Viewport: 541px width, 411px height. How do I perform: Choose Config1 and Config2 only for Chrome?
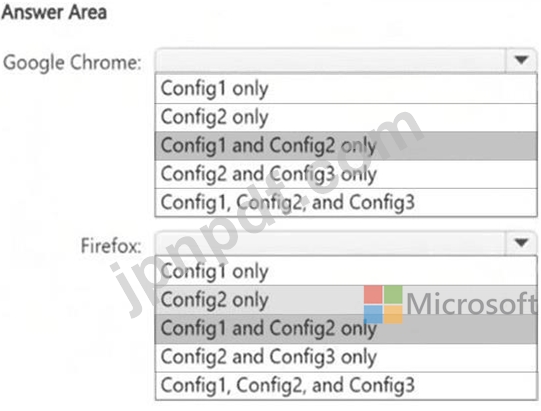pyautogui.click(x=346, y=146)
